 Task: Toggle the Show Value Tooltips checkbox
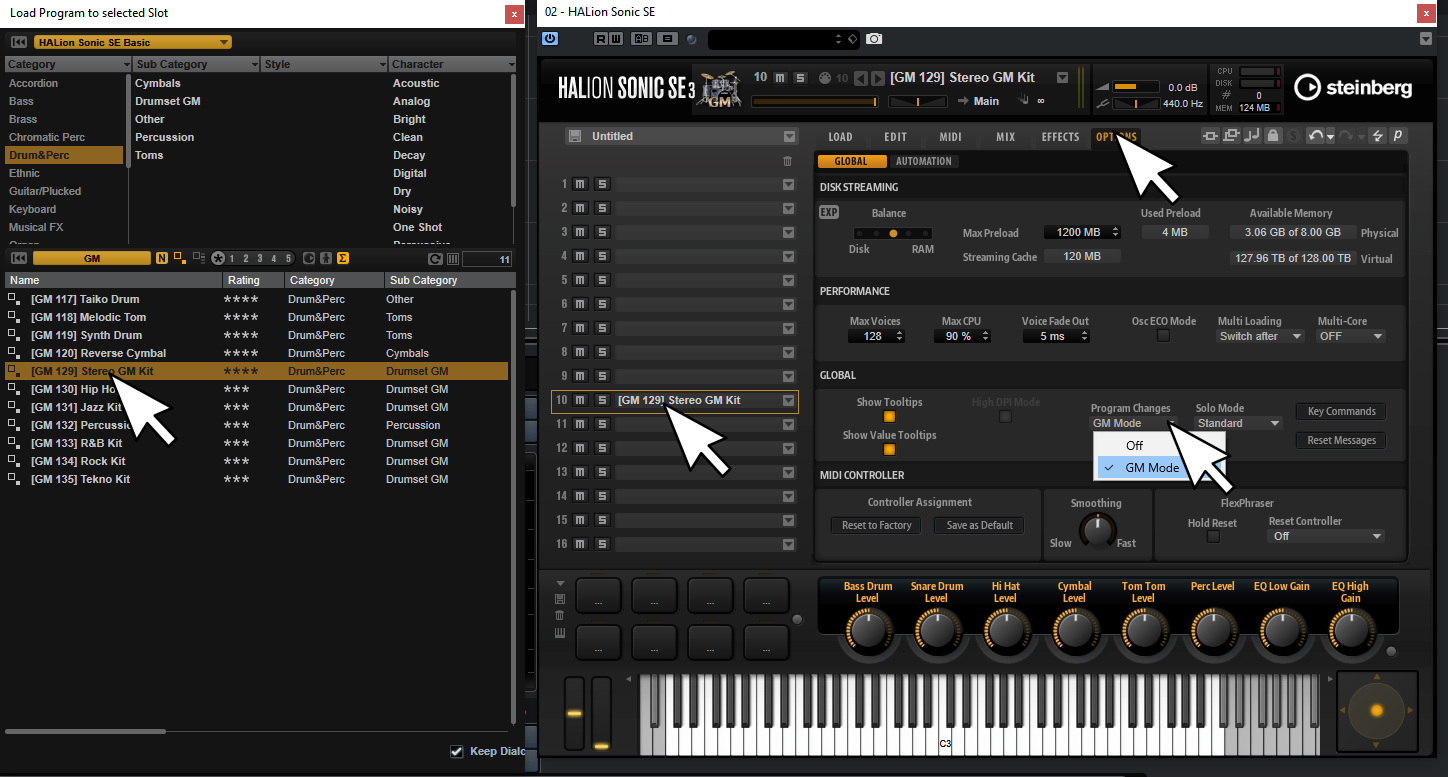[889, 450]
